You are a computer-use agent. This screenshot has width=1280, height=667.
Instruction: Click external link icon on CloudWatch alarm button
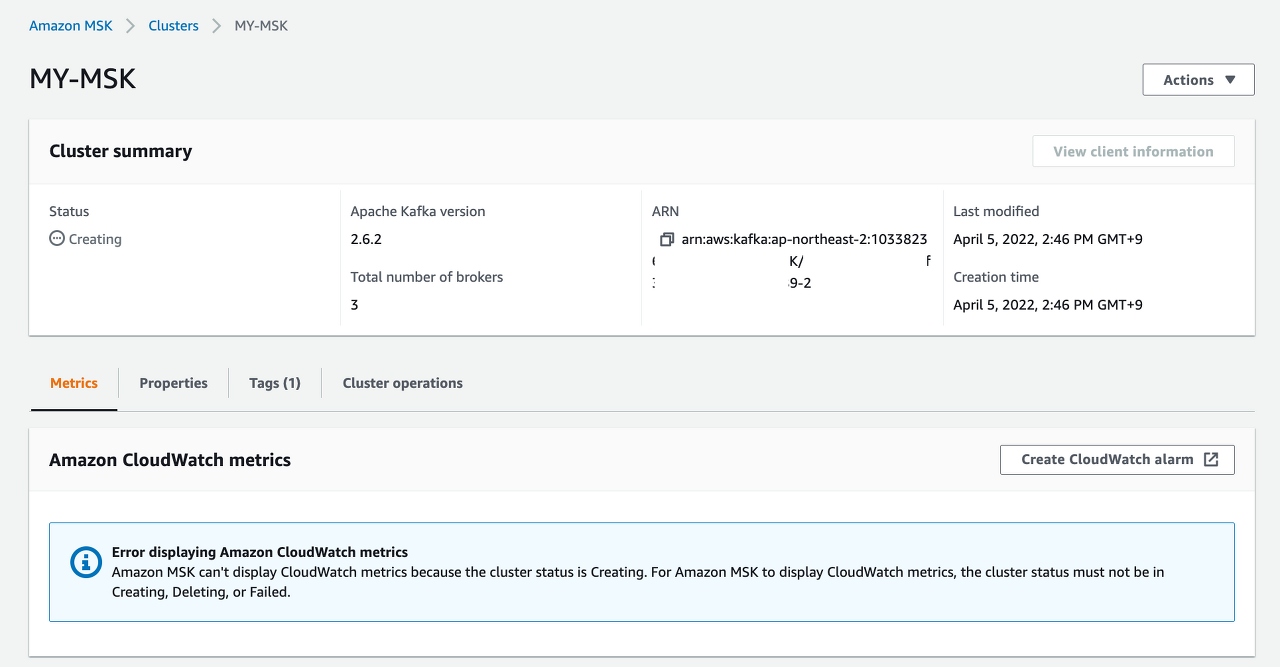click(1211, 459)
